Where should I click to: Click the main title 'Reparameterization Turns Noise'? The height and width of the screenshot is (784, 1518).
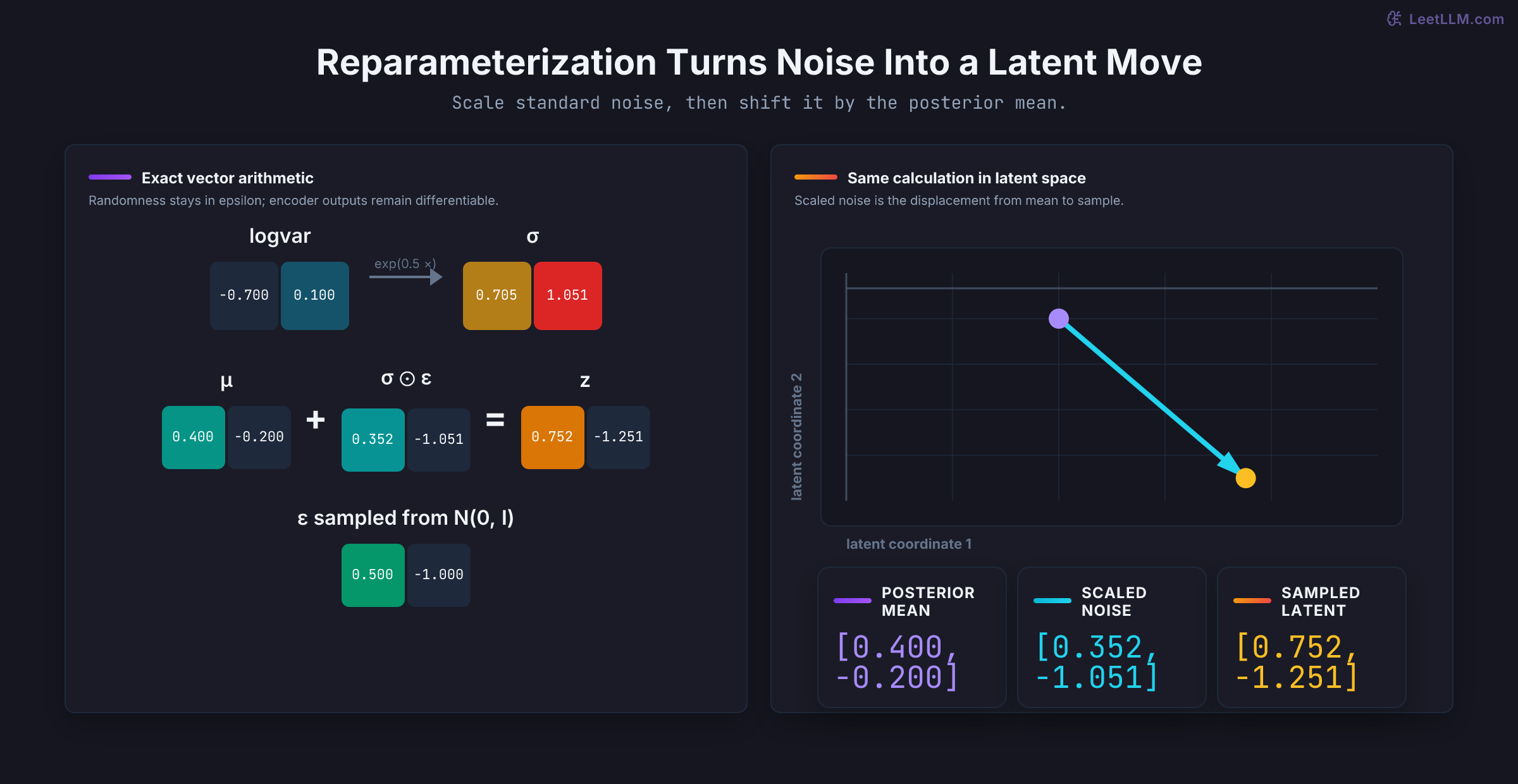[x=759, y=62]
